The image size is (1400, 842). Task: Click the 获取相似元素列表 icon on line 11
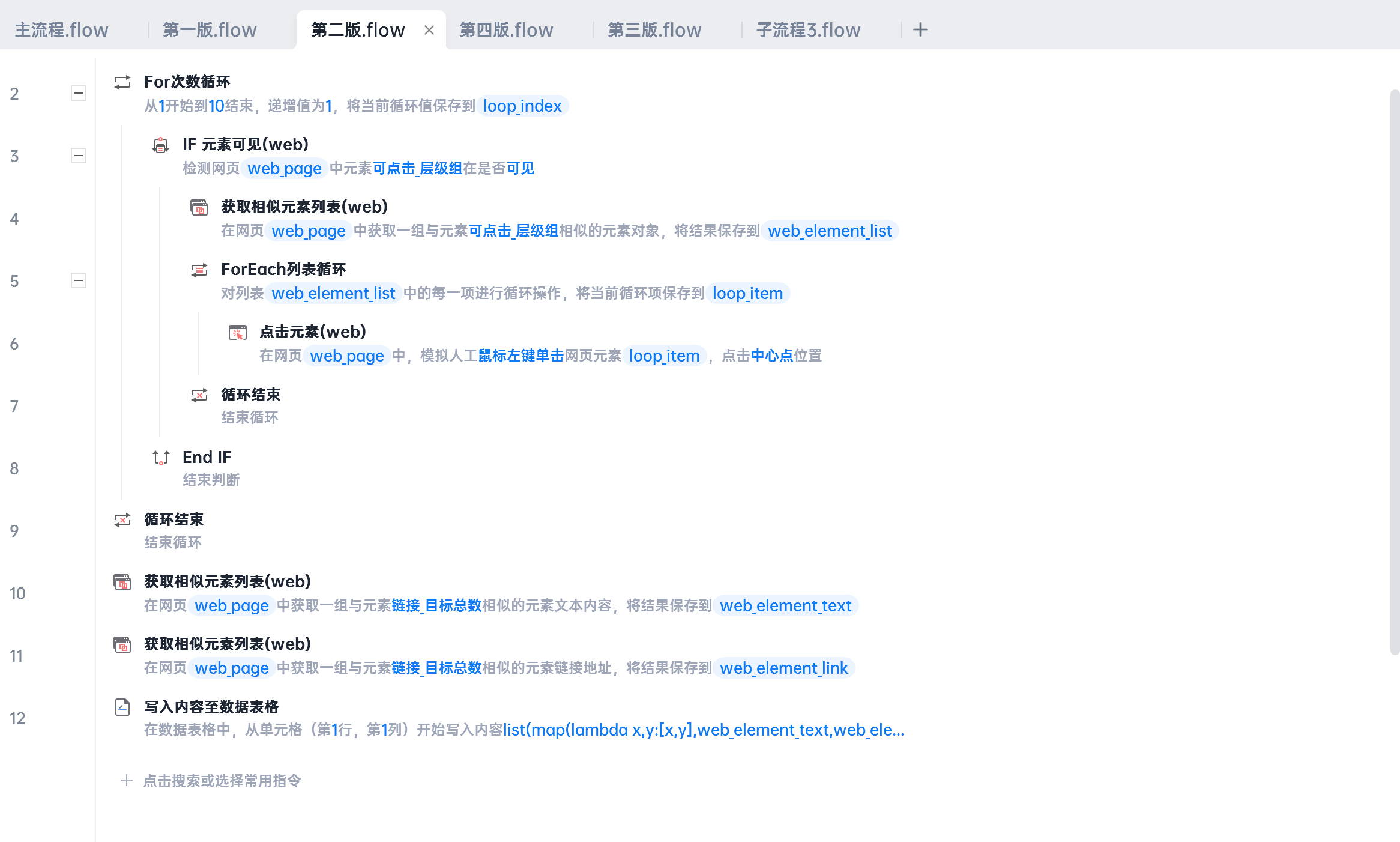[x=122, y=644]
